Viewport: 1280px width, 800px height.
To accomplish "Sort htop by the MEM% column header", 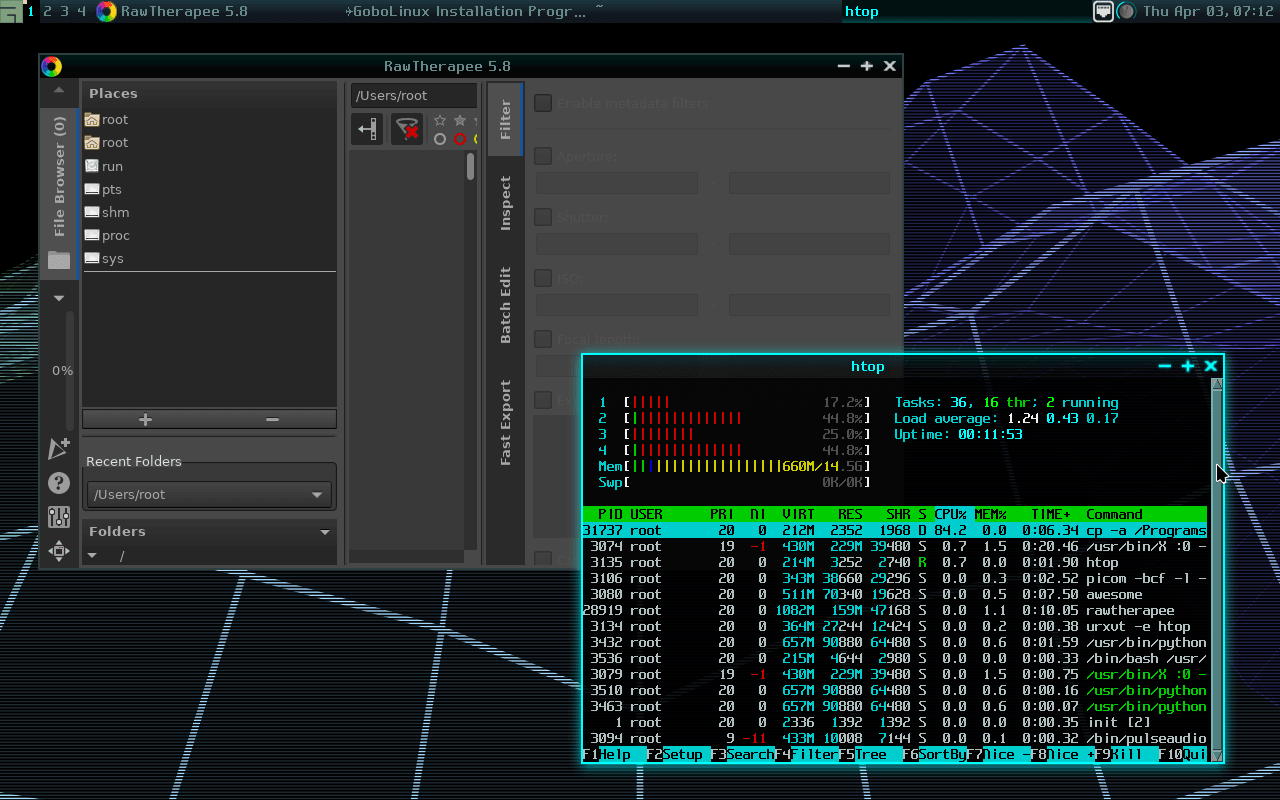I will pyautogui.click(x=990, y=514).
